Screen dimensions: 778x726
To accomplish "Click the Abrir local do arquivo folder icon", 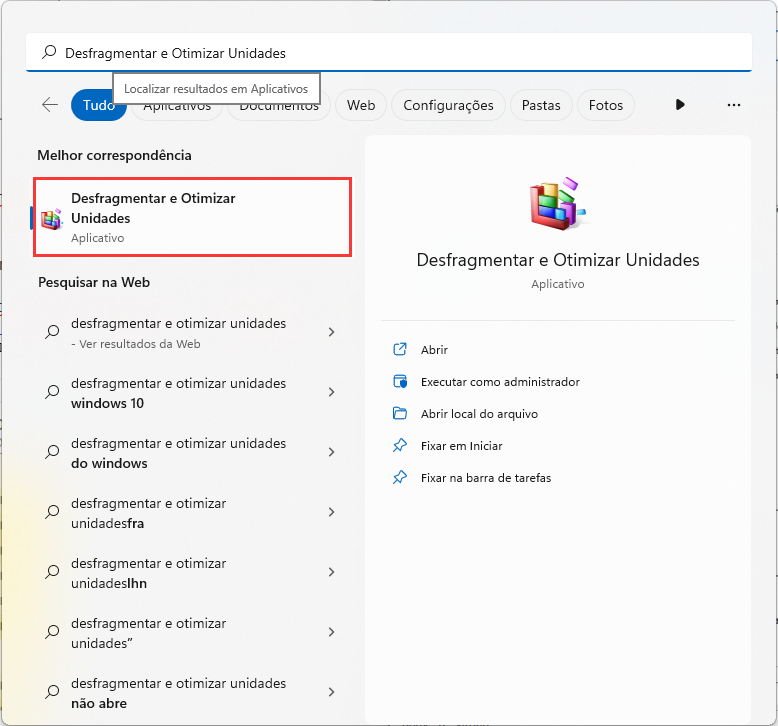I will coord(400,413).
